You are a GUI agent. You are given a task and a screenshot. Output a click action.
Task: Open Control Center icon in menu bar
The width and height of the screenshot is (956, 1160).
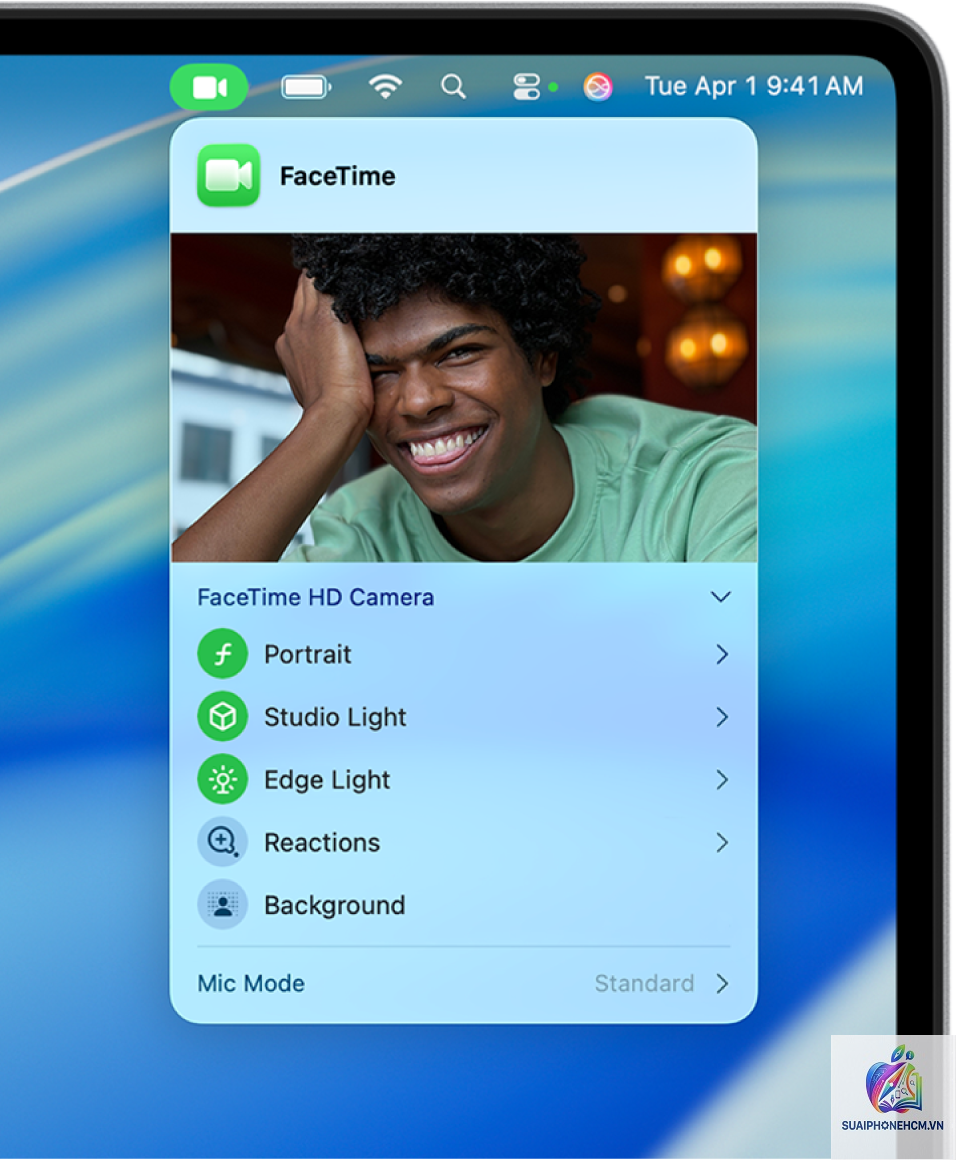coord(526,87)
